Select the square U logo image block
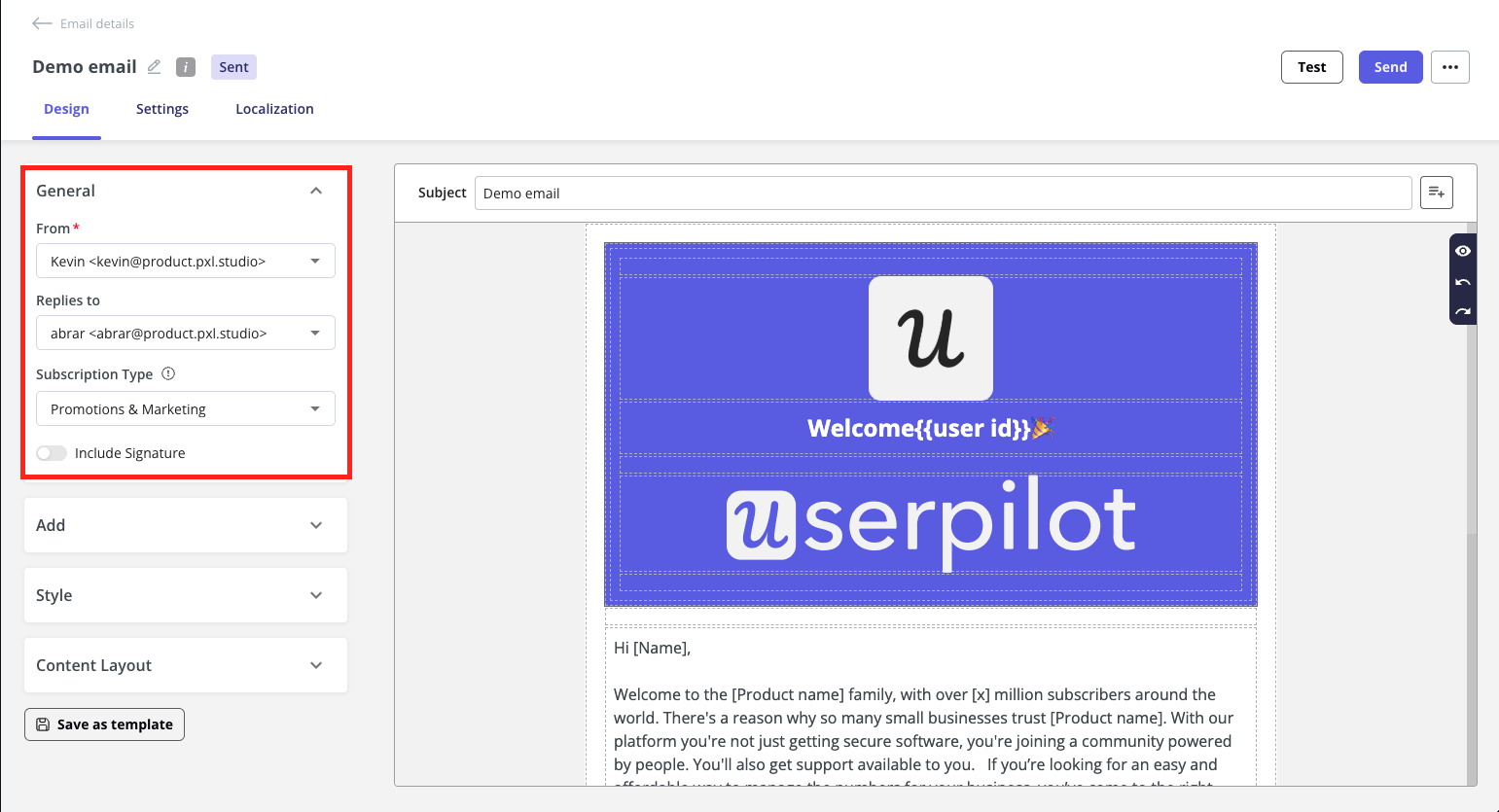 pyautogui.click(x=931, y=338)
